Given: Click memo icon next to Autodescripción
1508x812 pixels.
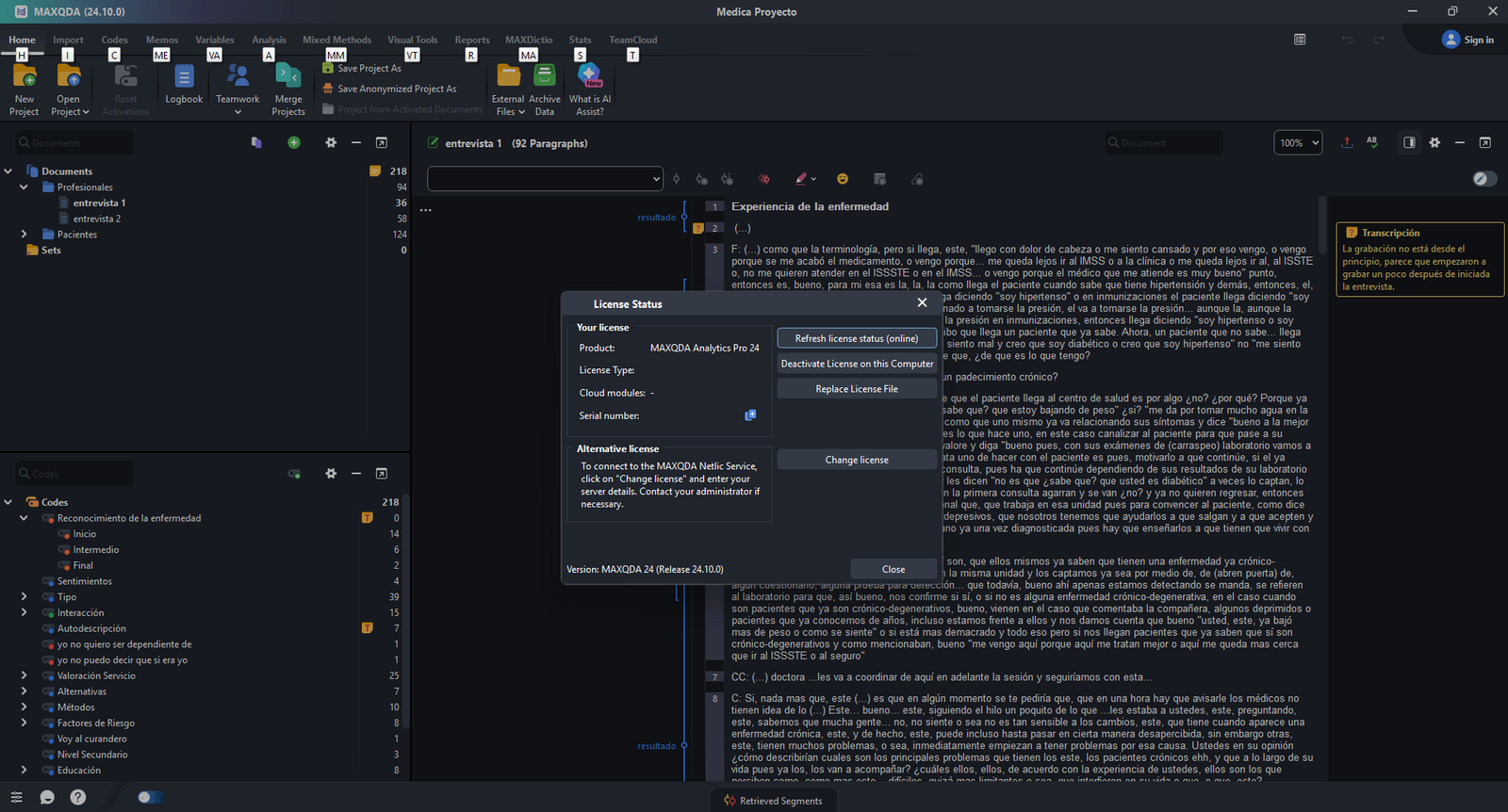Looking at the screenshot, I should coord(368,627).
